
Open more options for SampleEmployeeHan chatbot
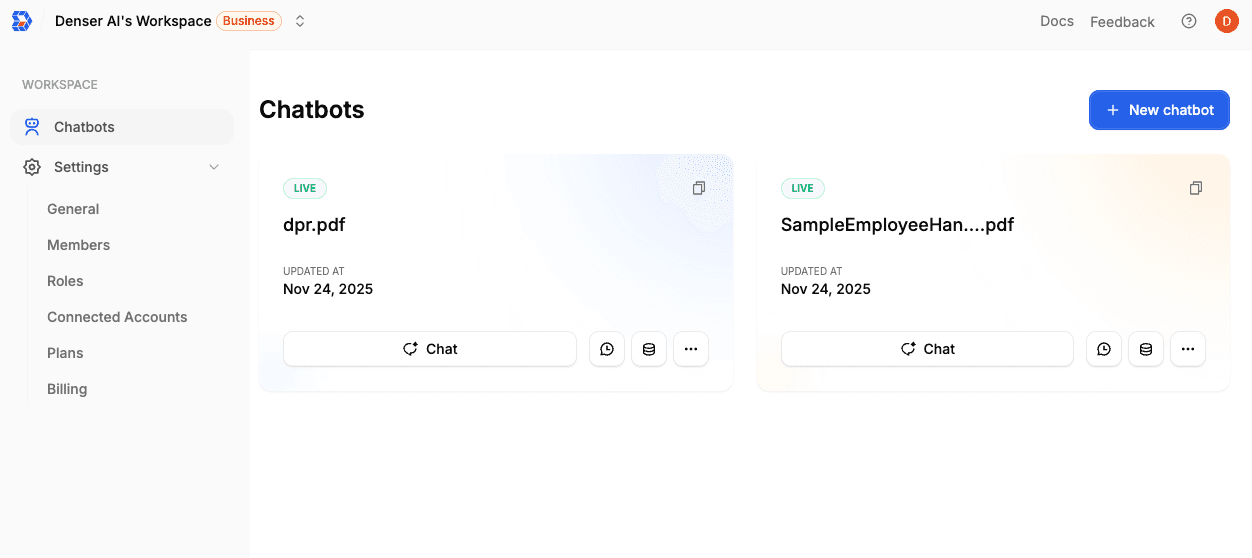[1188, 349]
